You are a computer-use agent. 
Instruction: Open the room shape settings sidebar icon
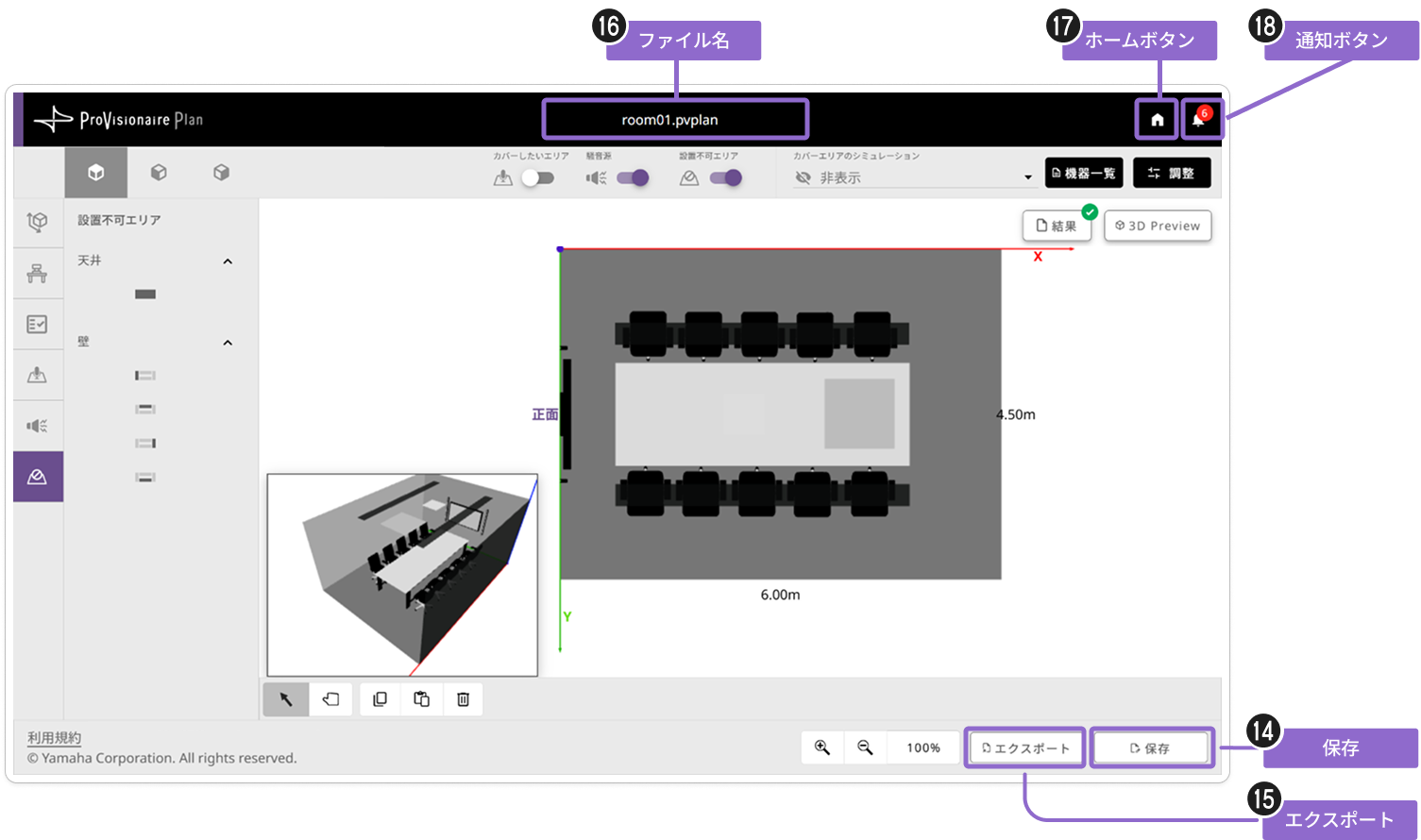pyautogui.click(x=38, y=223)
